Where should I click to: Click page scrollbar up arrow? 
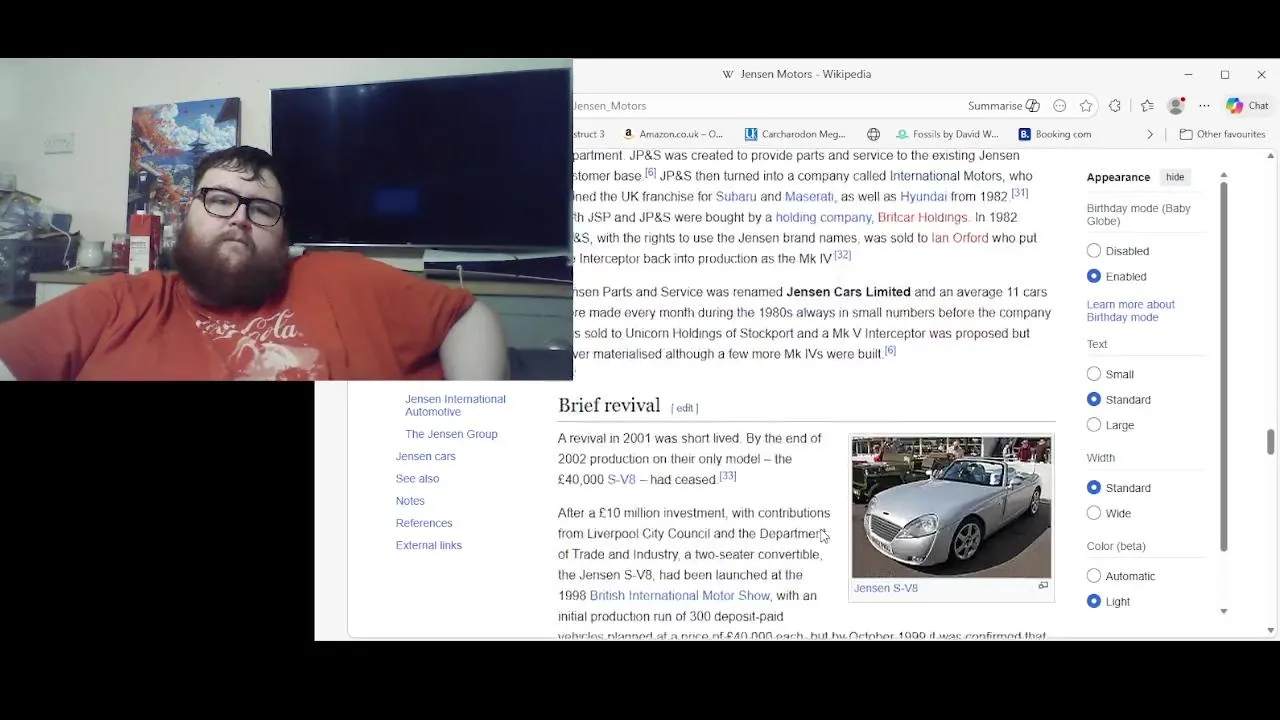click(1271, 156)
